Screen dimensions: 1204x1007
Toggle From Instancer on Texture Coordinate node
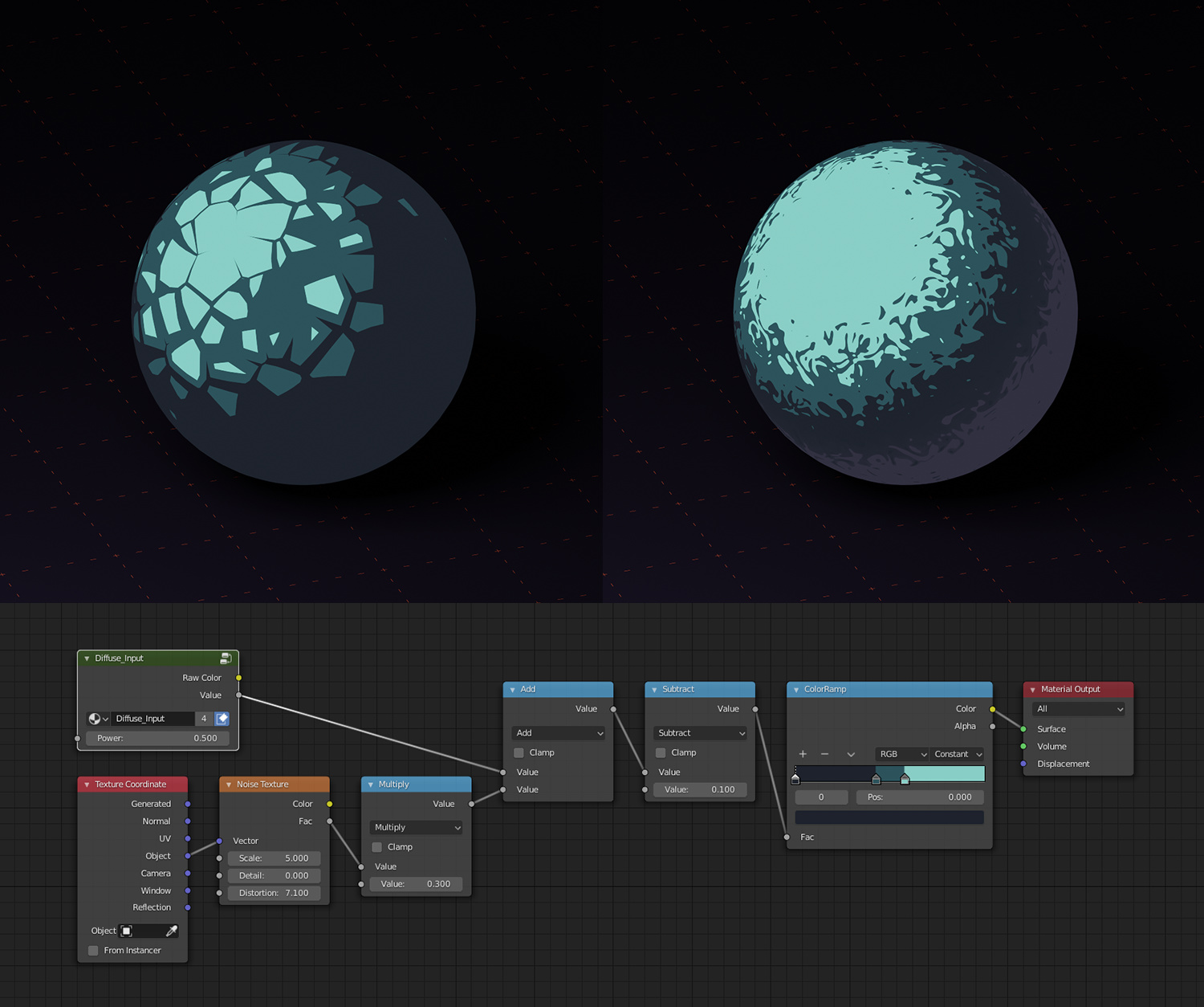[92, 950]
